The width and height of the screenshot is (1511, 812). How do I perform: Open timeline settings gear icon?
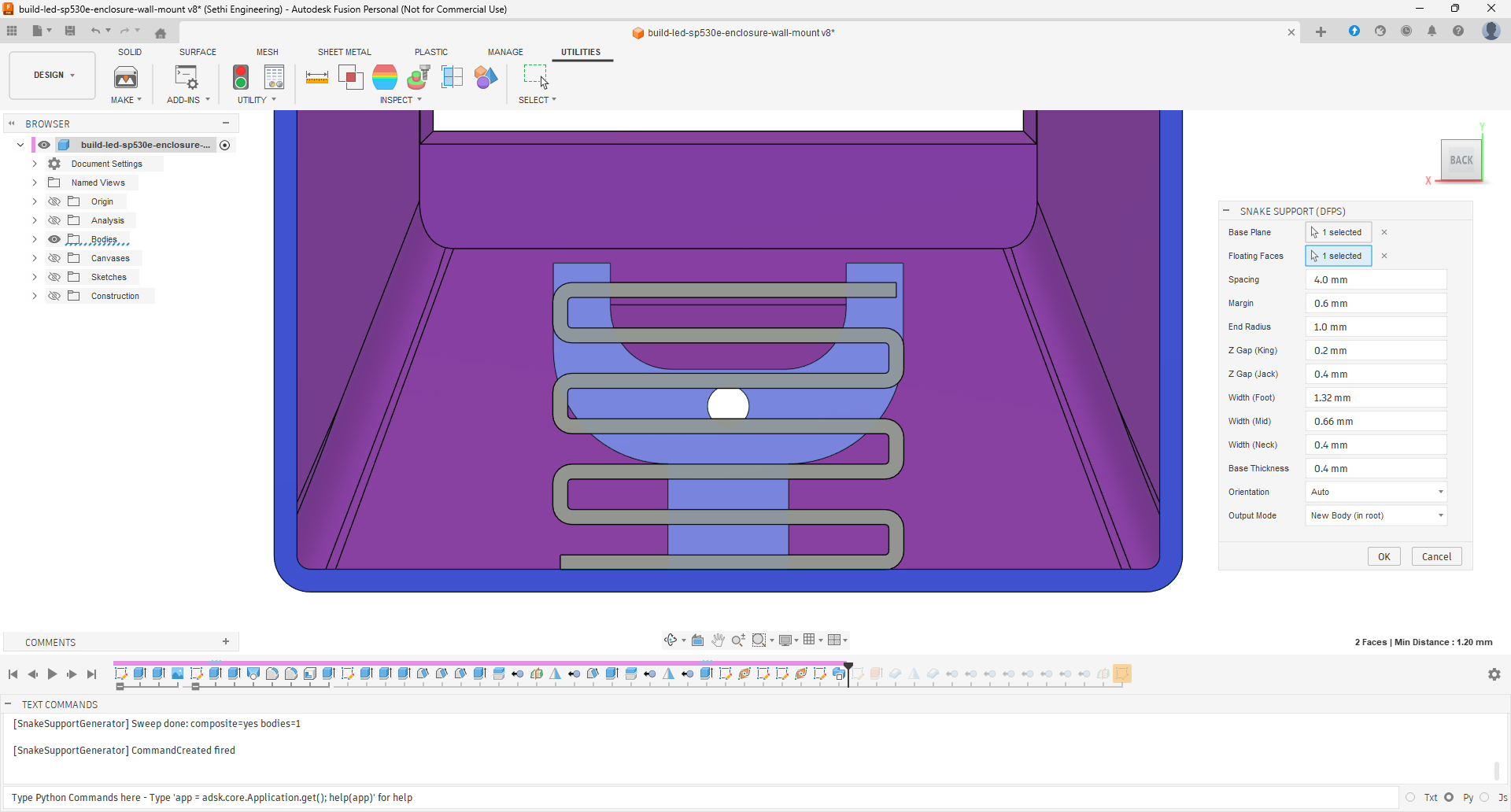tap(1494, 674)
